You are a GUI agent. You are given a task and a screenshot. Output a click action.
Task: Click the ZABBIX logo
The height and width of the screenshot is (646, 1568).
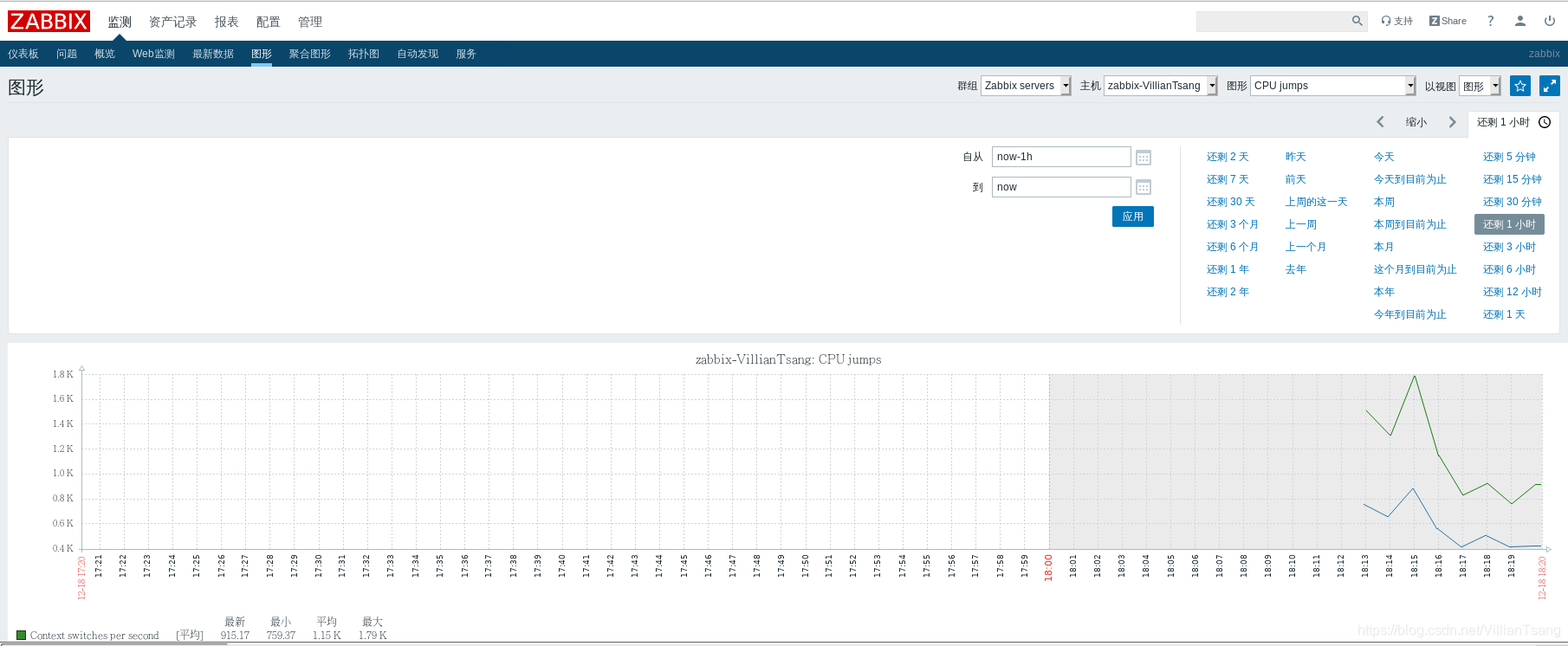pyautogui.click(x=49, y=22)
